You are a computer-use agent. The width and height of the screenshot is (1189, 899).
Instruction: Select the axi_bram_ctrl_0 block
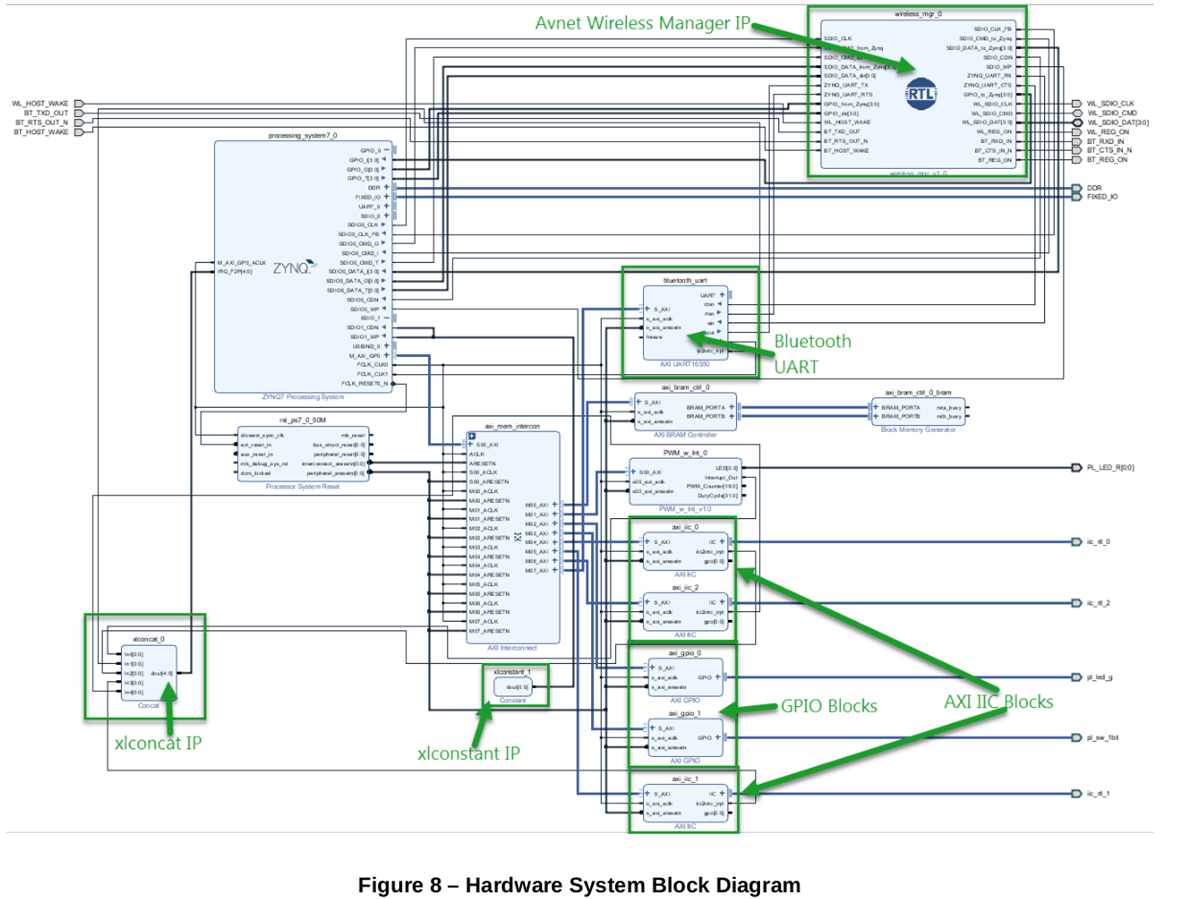[685, 412]
